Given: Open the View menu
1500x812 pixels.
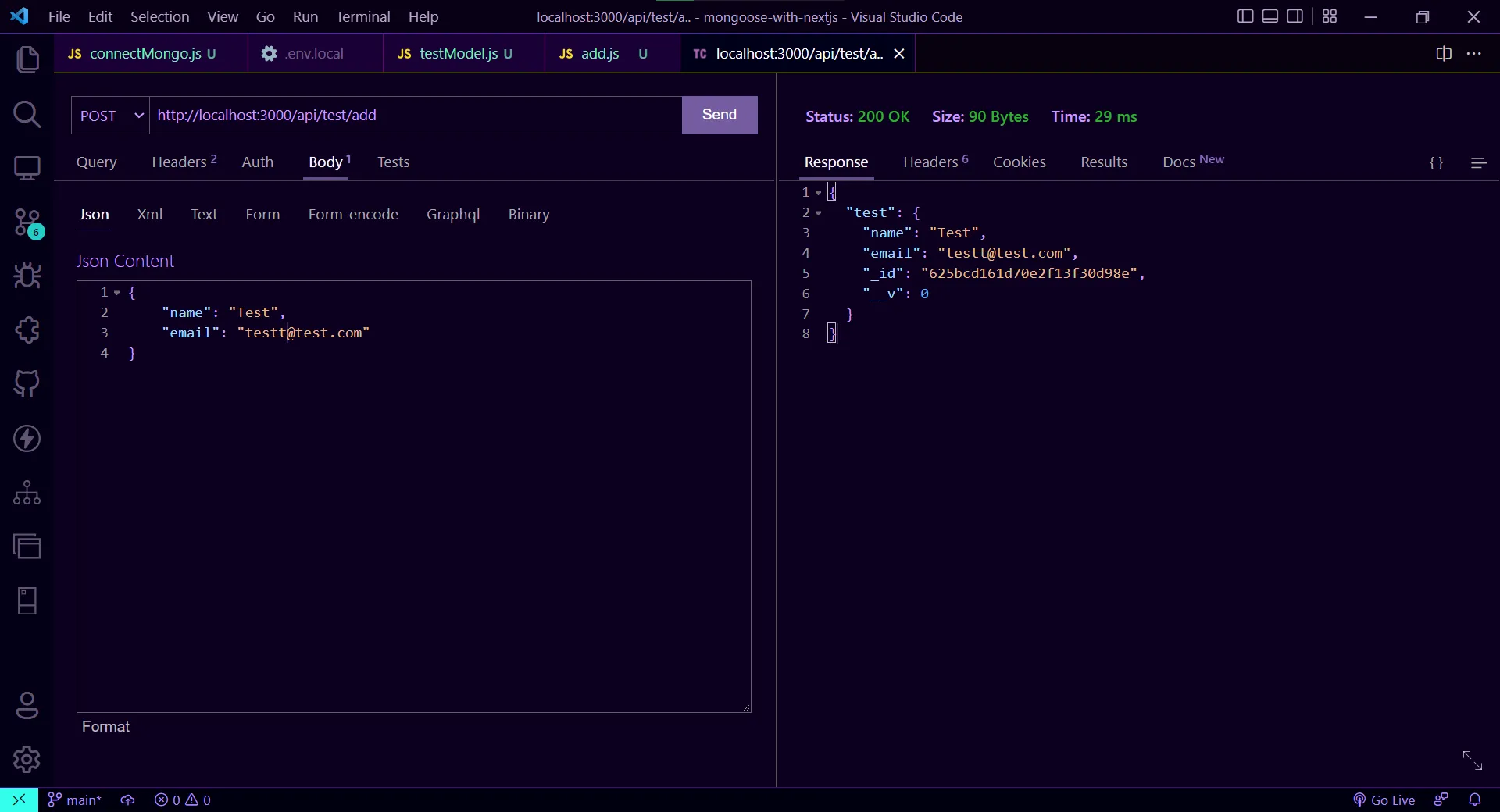Looking at the screenshot, I should tap(223, 16).
